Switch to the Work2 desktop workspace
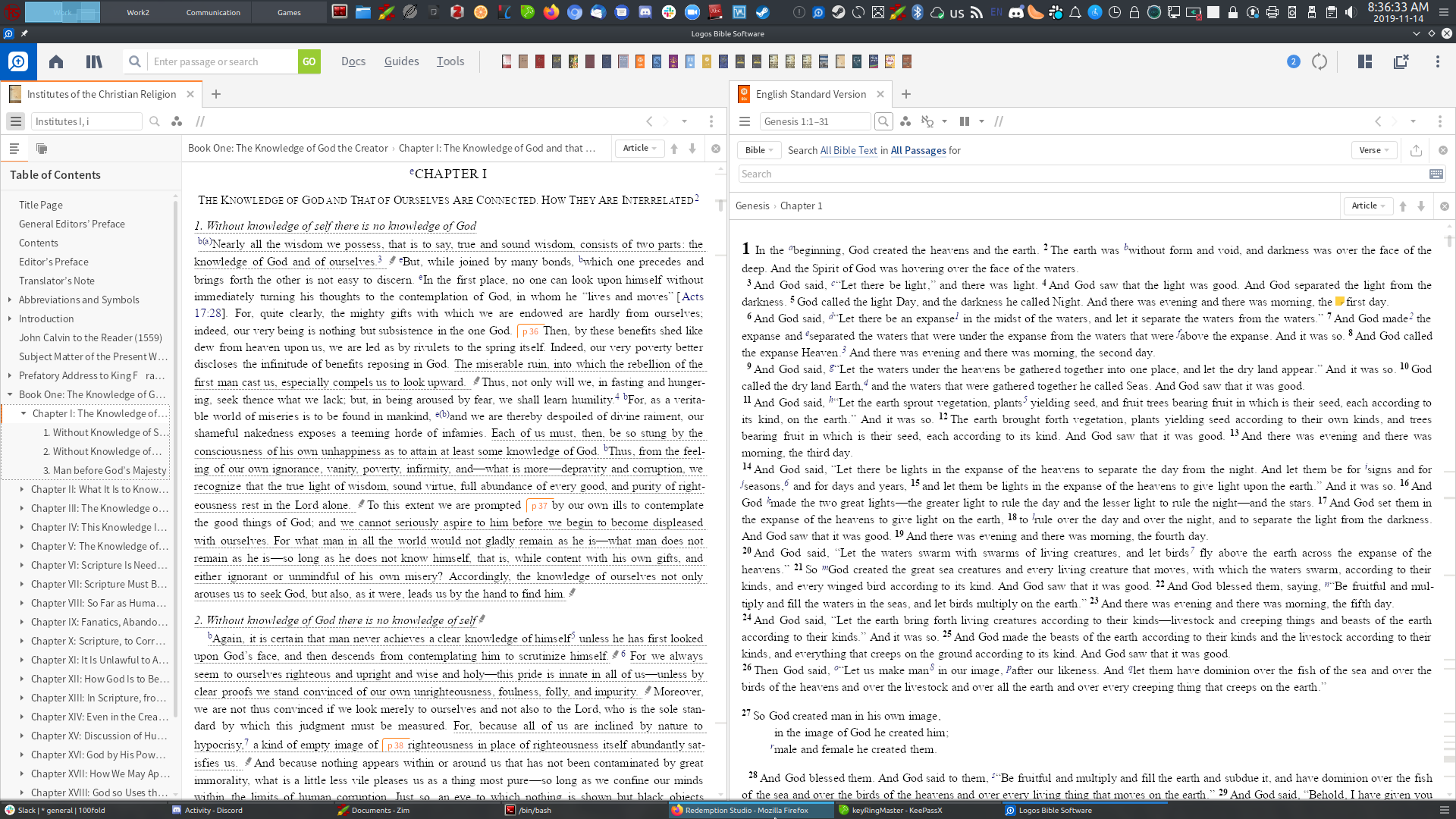This screenshot has height=819, width=1456. [x=138, y=12]
